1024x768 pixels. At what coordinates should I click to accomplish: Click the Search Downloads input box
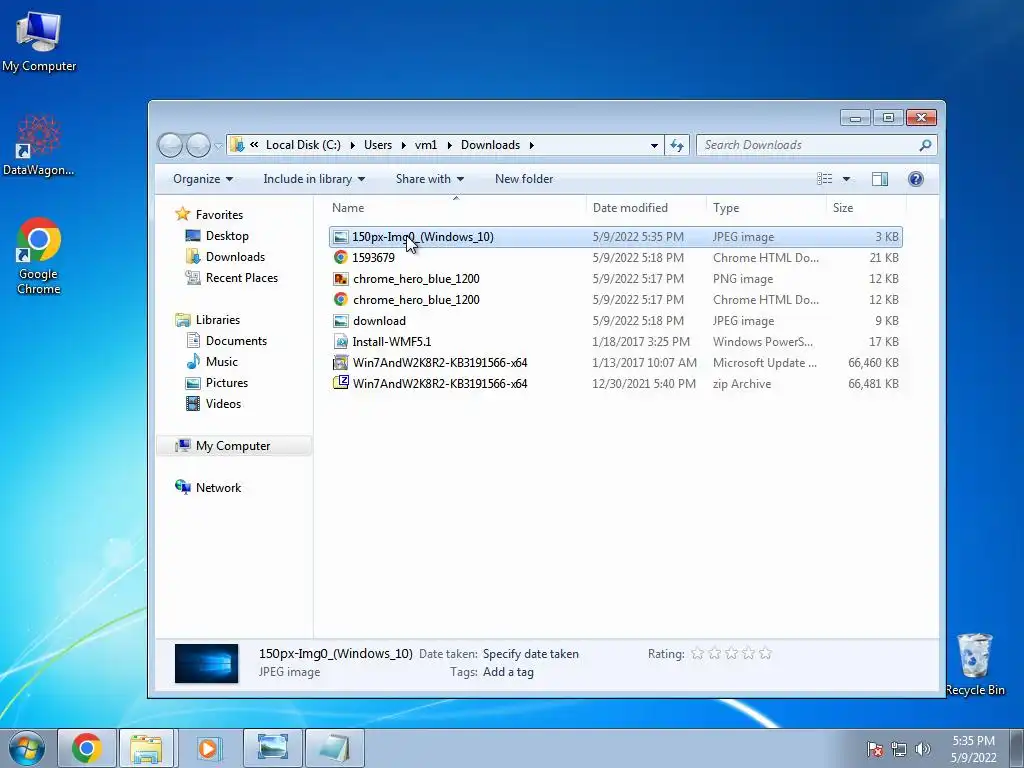(x=808, y=145)
